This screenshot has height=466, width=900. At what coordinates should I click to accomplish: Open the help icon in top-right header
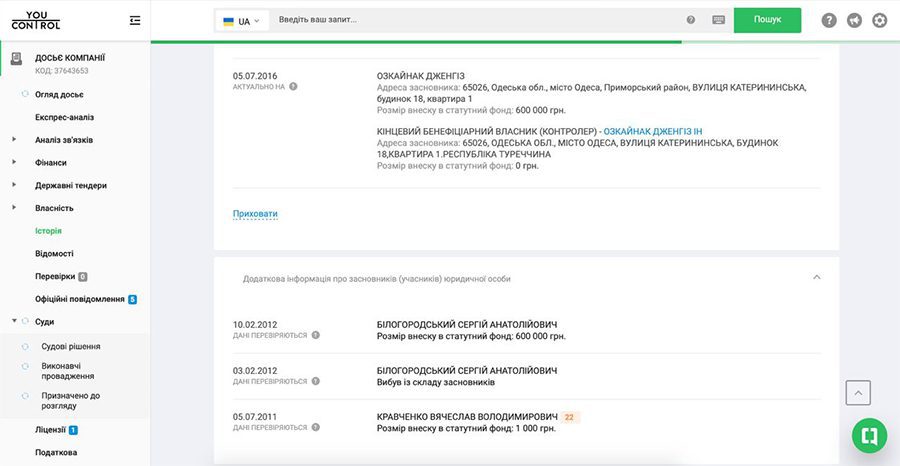tap(829, 21)
